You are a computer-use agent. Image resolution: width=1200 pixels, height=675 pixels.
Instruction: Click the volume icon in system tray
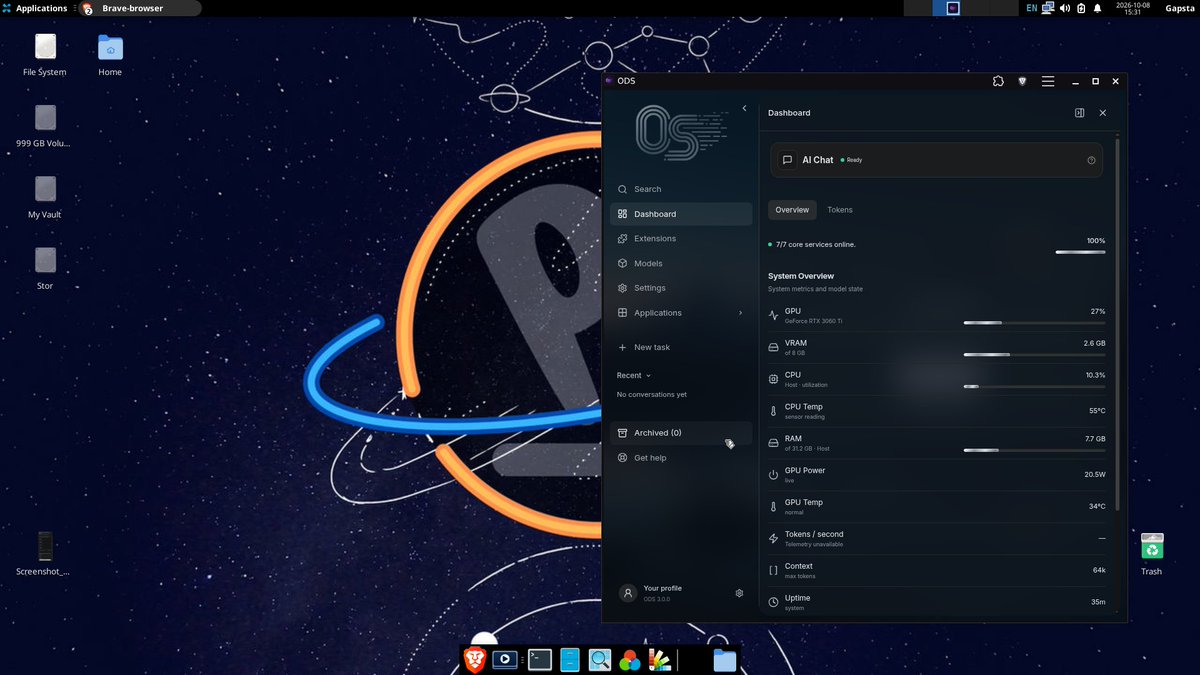coord(1065,8)
